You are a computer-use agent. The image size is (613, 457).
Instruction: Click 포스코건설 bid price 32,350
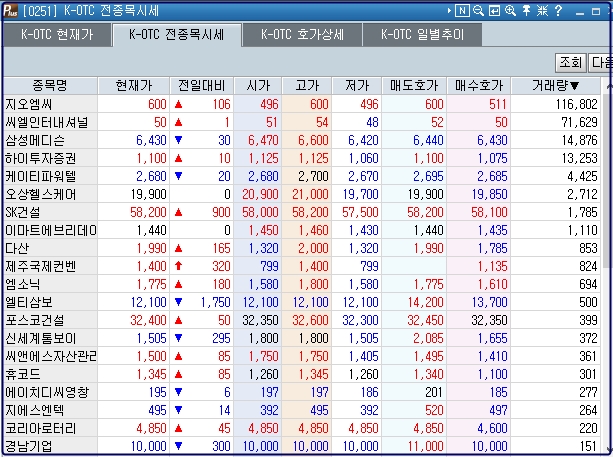coord(489,320)
